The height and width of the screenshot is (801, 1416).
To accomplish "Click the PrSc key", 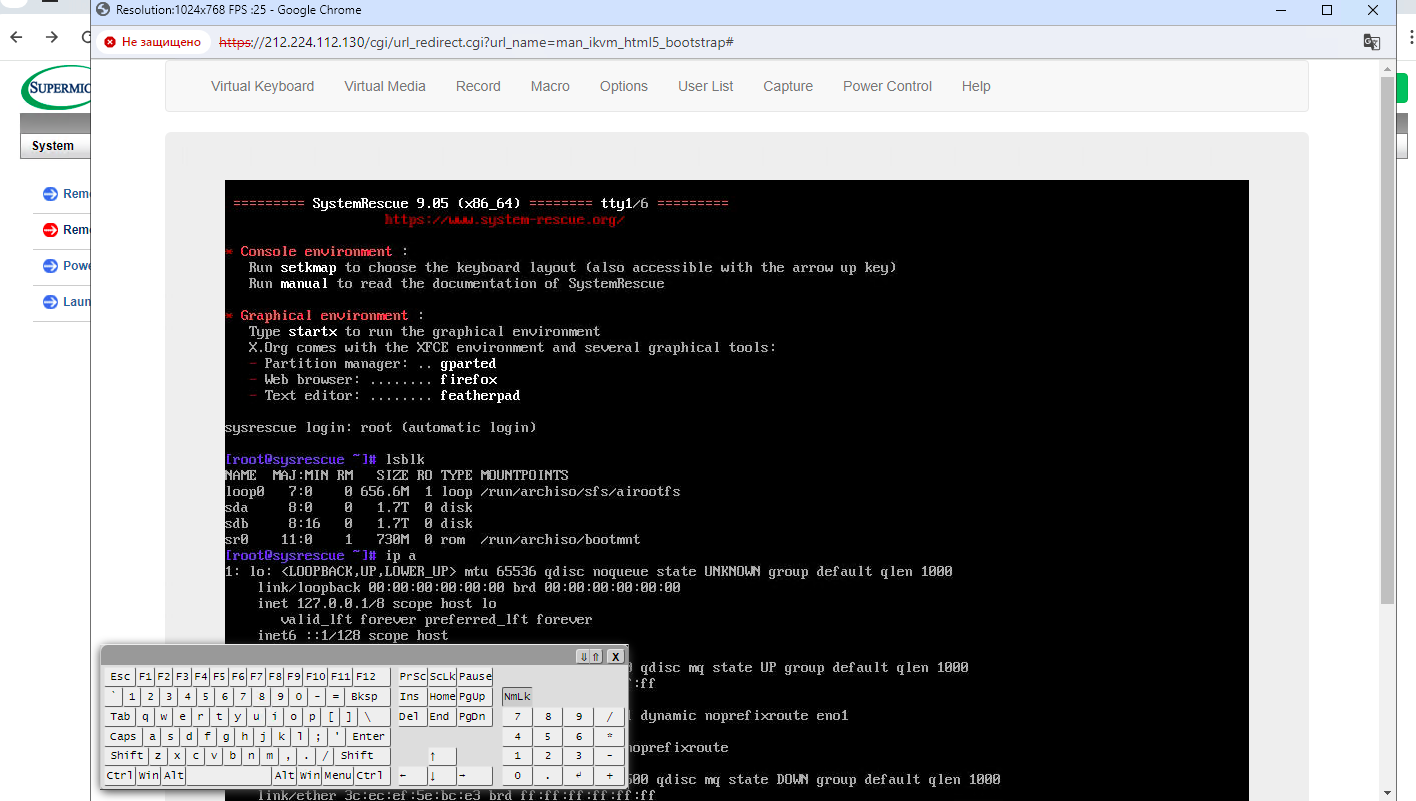I will pyautogui.click(x=412, y=676).
